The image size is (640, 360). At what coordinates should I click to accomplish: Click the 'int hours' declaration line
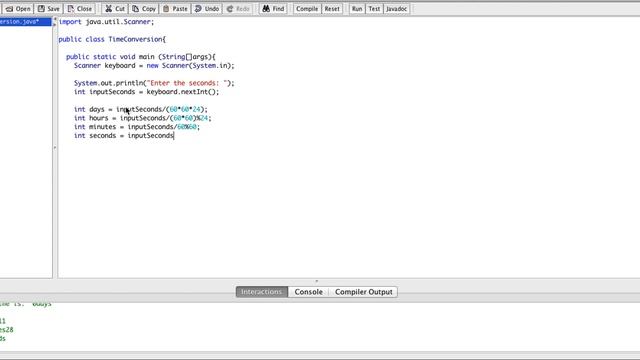(x=142, y=118)
